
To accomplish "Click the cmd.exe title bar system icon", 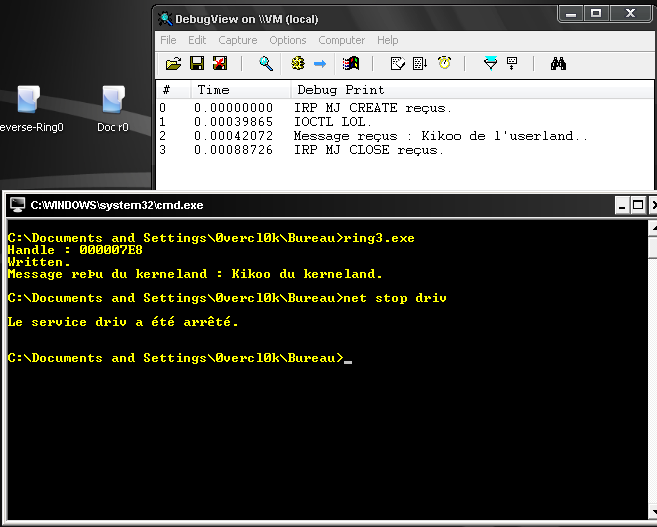I will (x=17, y=205).
